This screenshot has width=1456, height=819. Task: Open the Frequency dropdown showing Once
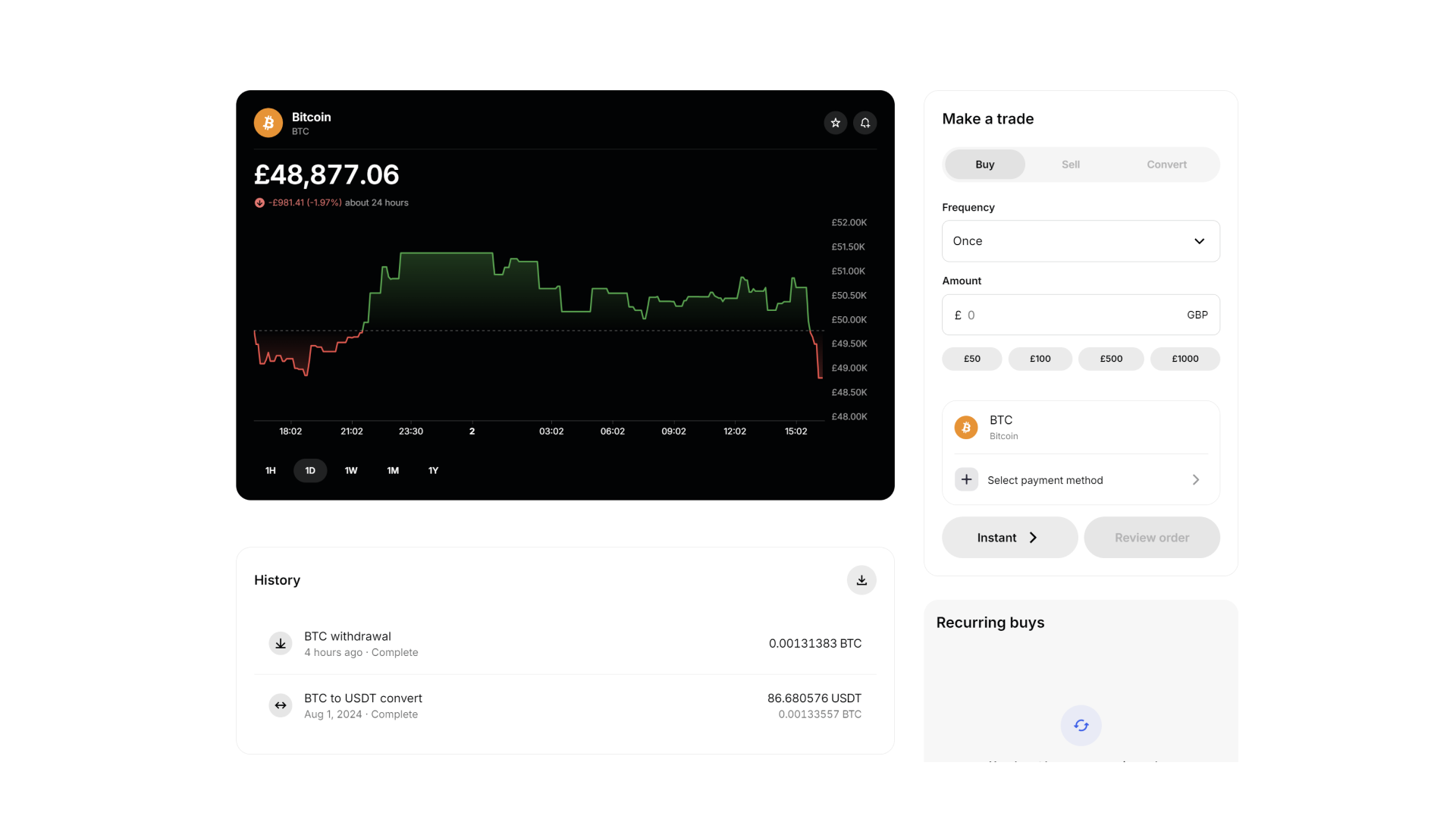click(1080, 240)
